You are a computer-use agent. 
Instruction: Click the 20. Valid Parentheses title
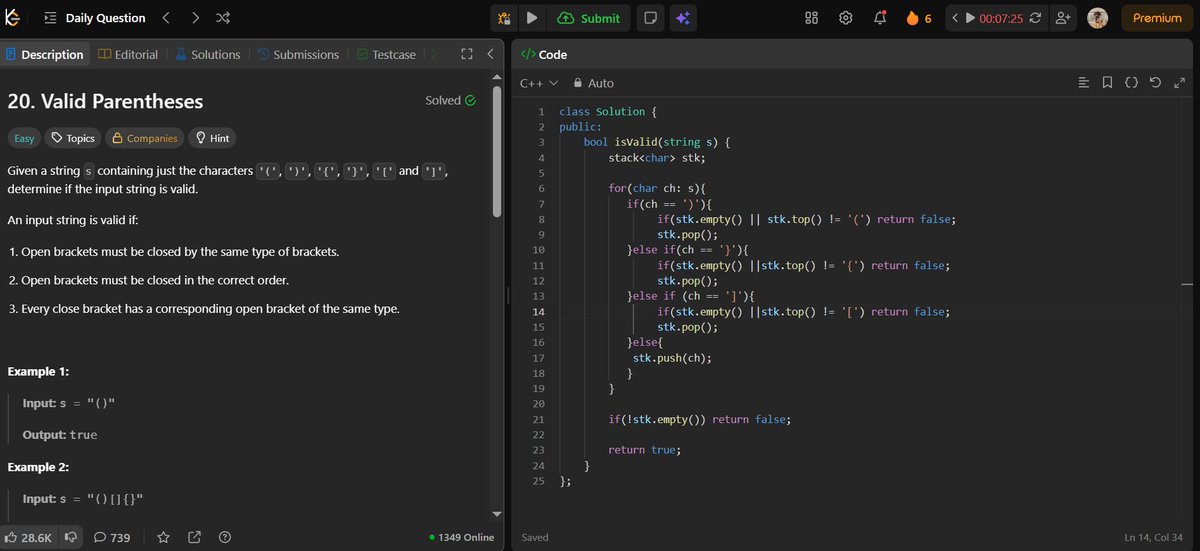pyautogui.click(x=105, y=101)
